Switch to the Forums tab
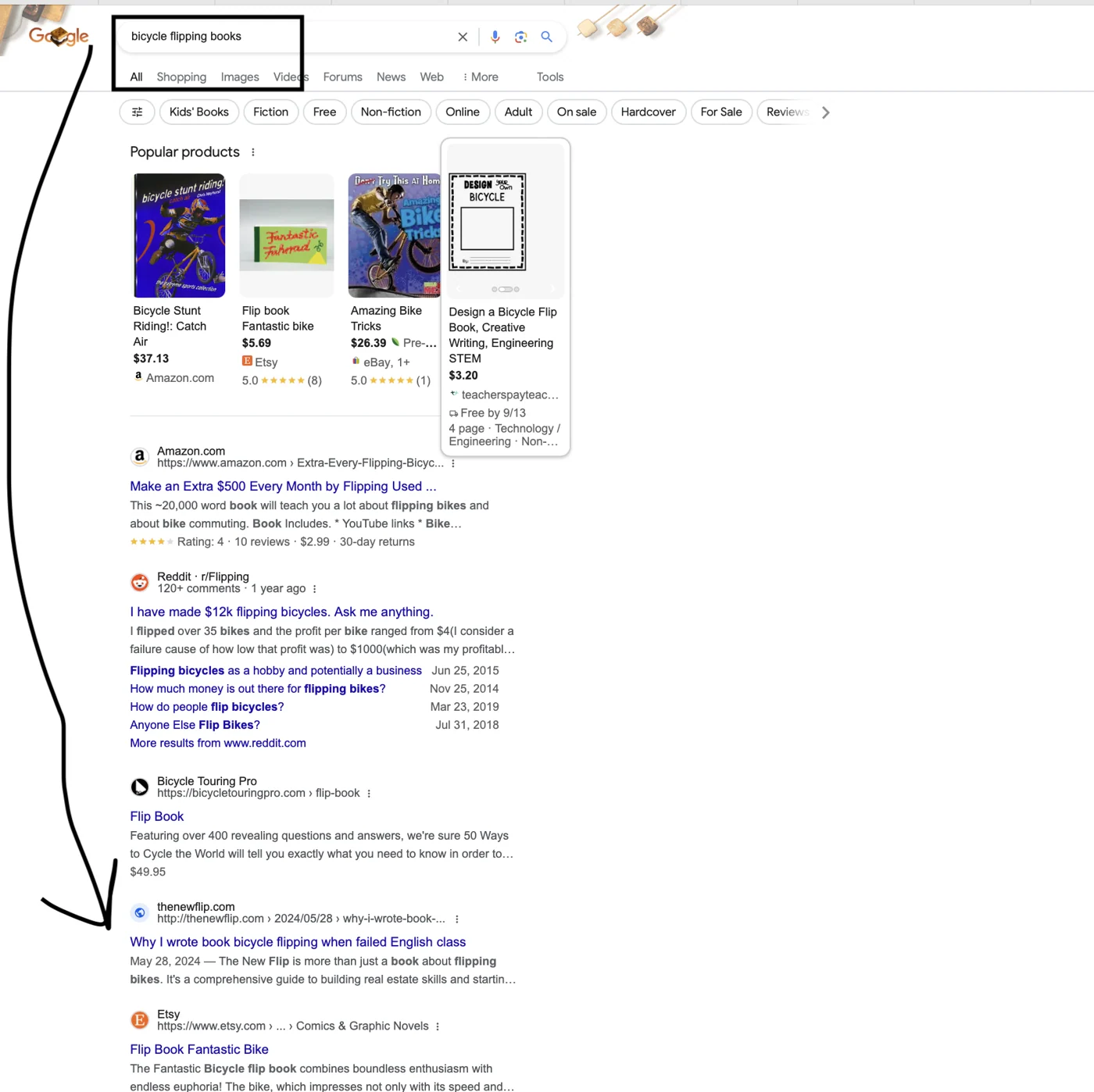The width and height of the screenshot is (1094, 1092). (x=342, y=77)
